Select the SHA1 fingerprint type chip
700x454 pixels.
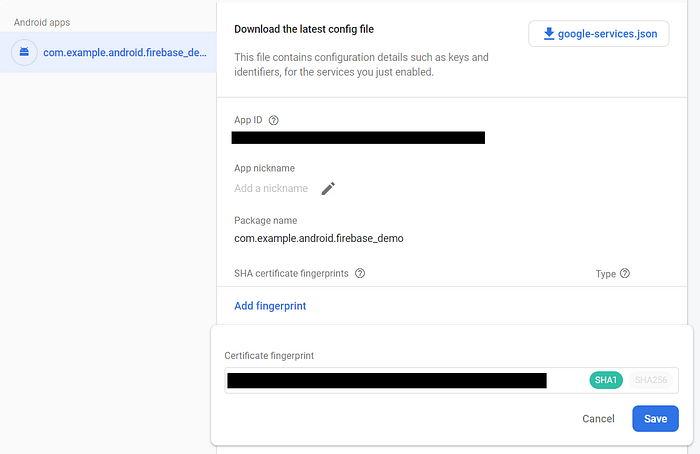point(606,380)
